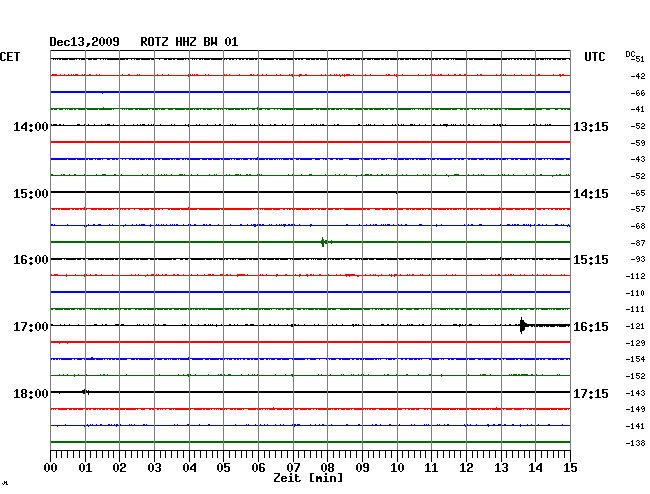This screenshot has height=494, width=650.
Task: Select DC value -152
Action: [x=635, y=376]
